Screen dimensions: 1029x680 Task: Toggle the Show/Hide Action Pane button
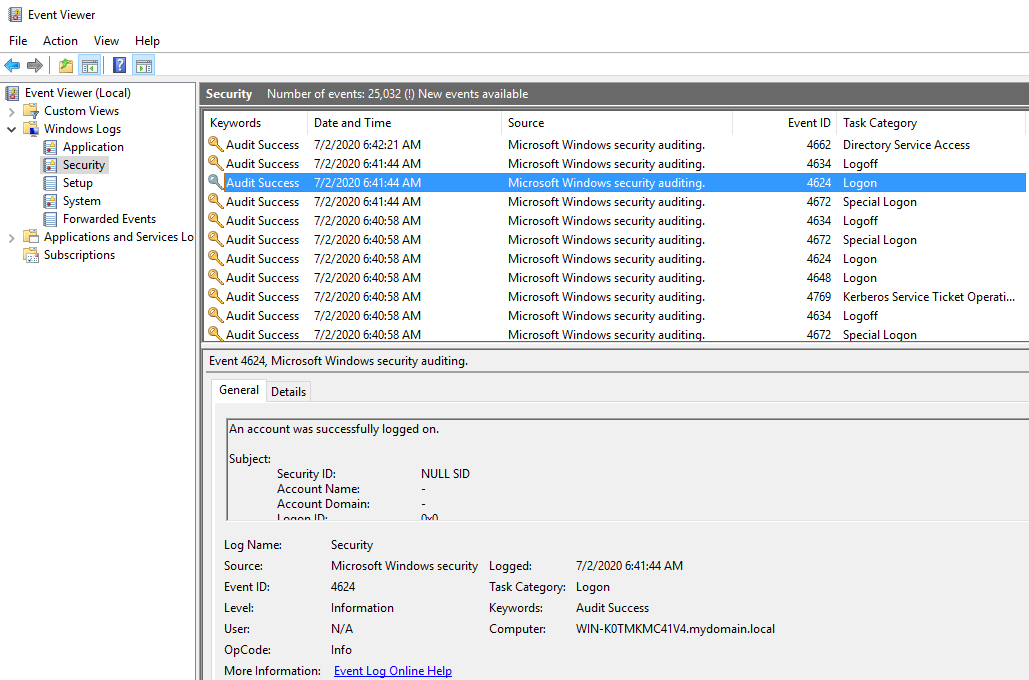[143, 66]
